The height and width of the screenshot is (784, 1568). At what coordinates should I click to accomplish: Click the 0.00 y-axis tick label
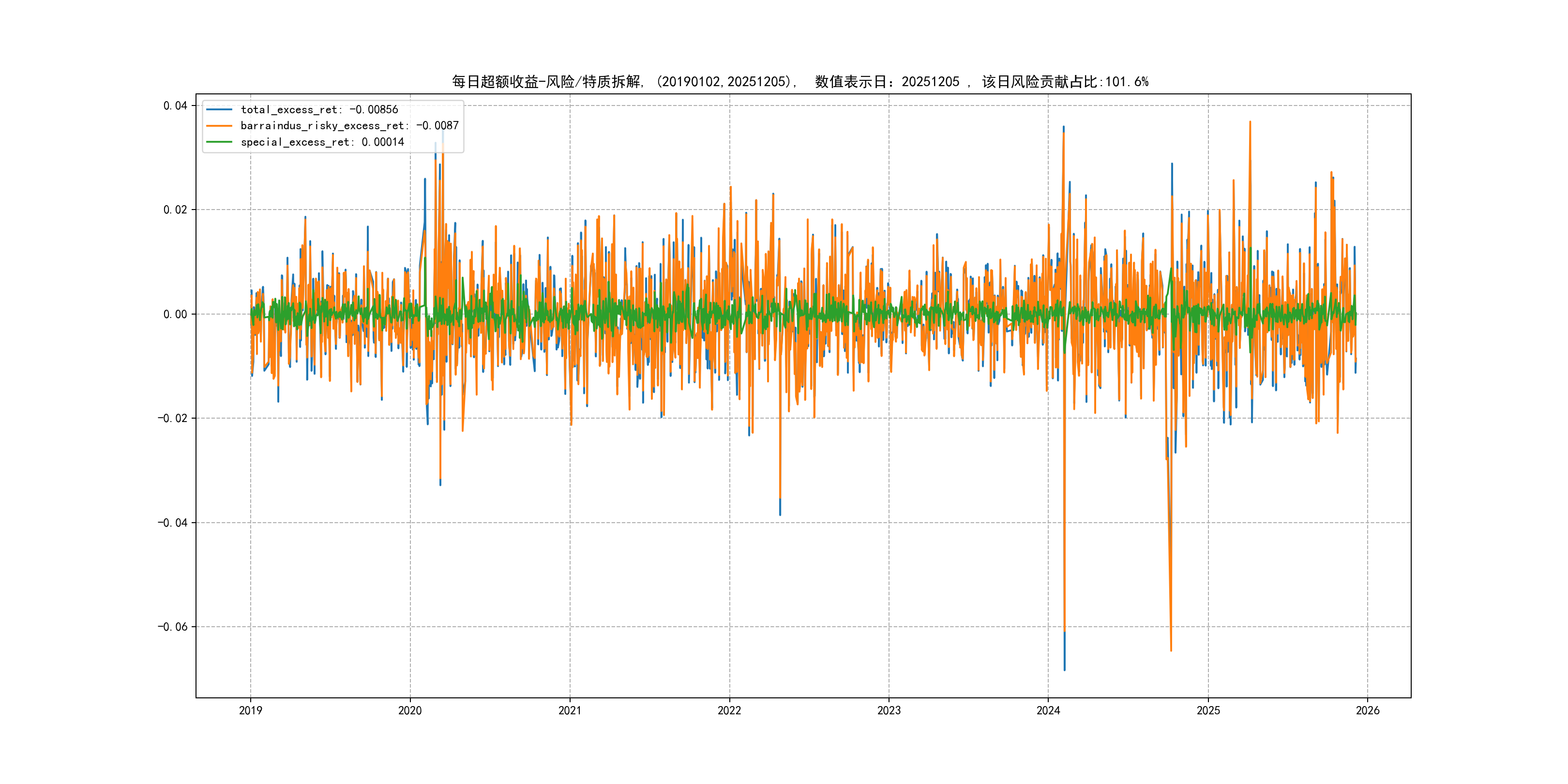coord(175,314)
